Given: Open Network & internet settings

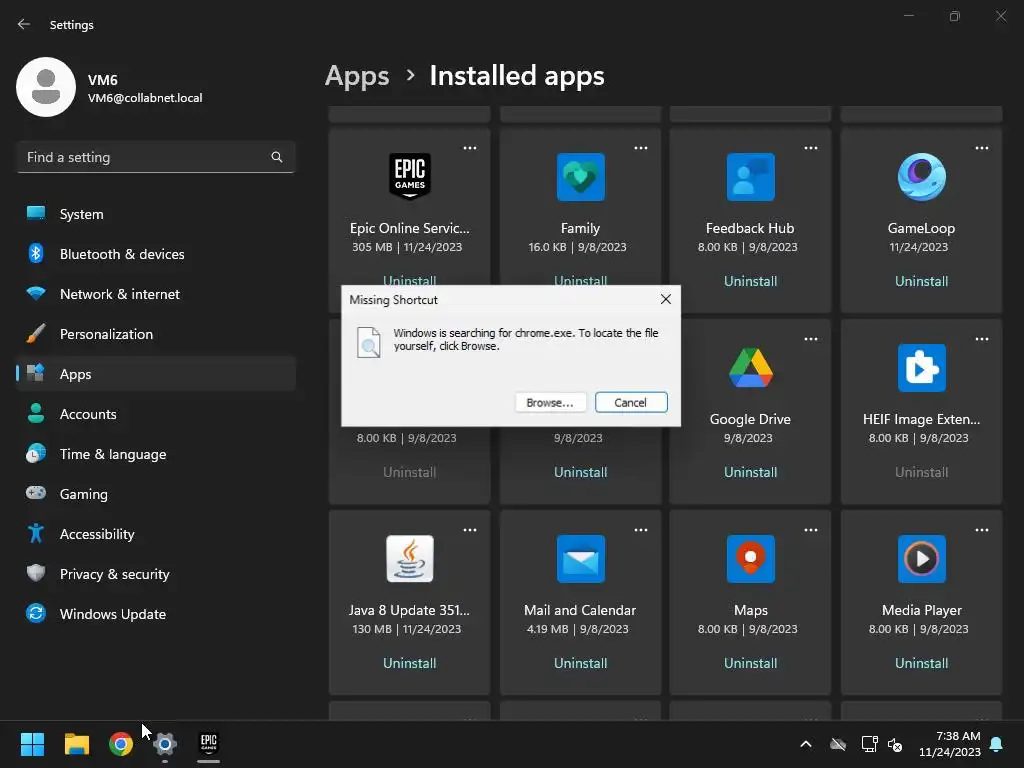Looking at the screenshot, I should click(156, 294).
